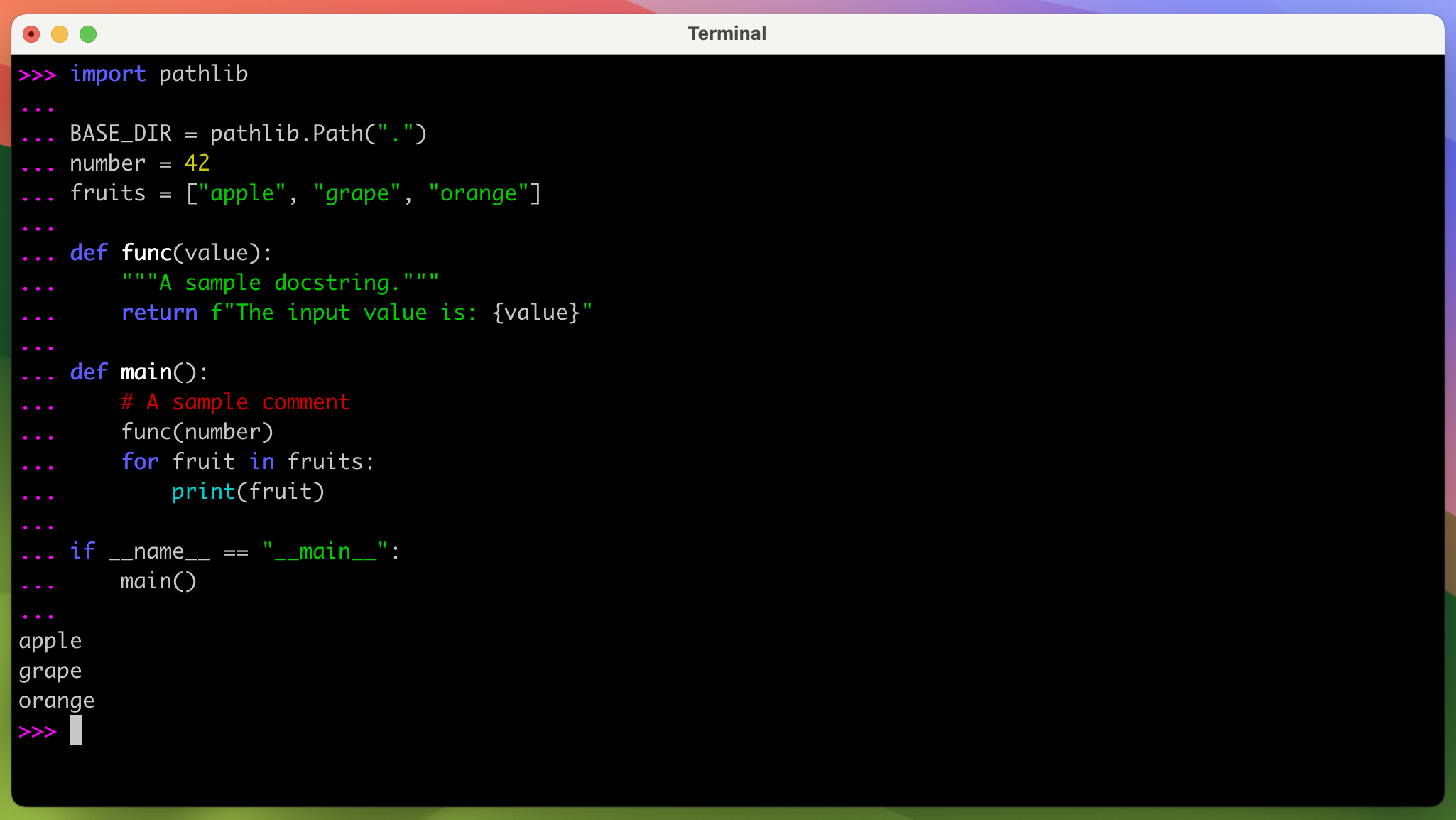Click the orange output line
The image size is (1456, 820).
point(56,700)
